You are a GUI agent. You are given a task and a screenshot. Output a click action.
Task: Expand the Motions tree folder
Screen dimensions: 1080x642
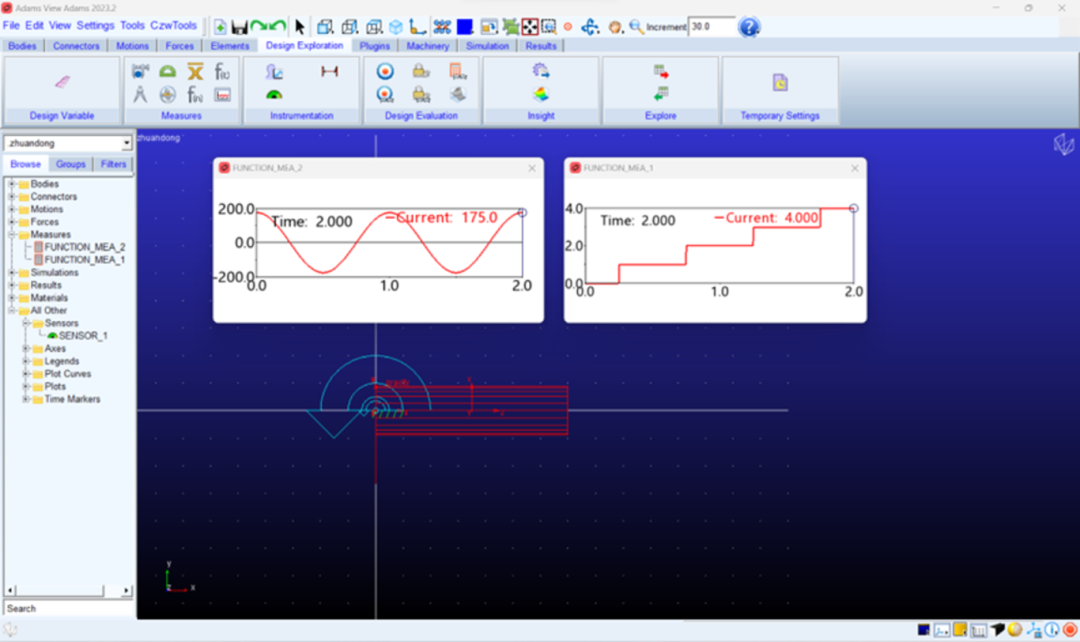coord(11,209)
